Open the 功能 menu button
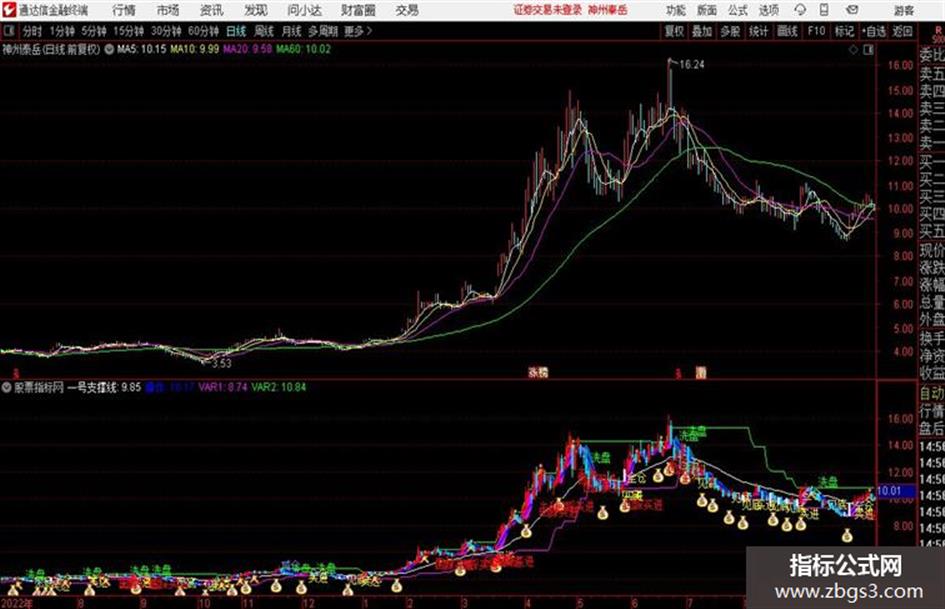945x609 pixels. coord(676,10)
